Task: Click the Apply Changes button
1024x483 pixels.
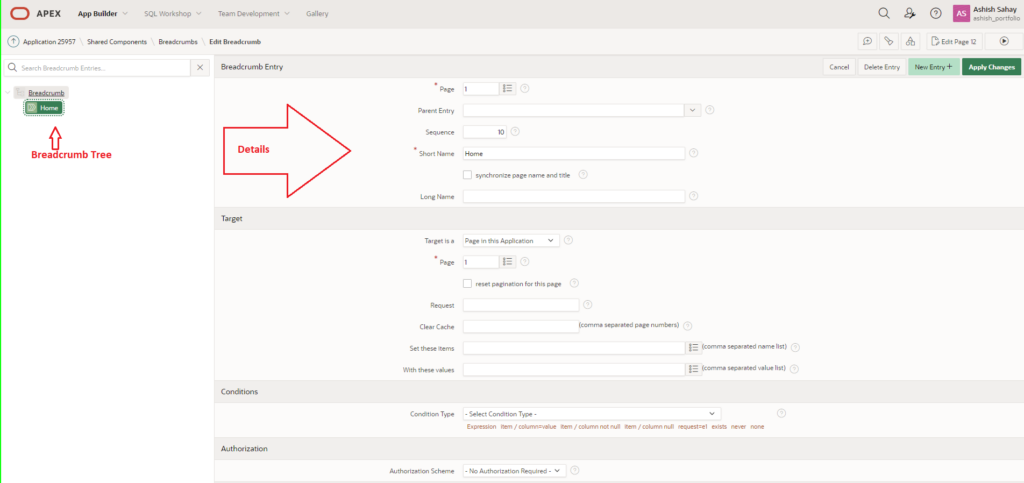Action: coord(991,67)
